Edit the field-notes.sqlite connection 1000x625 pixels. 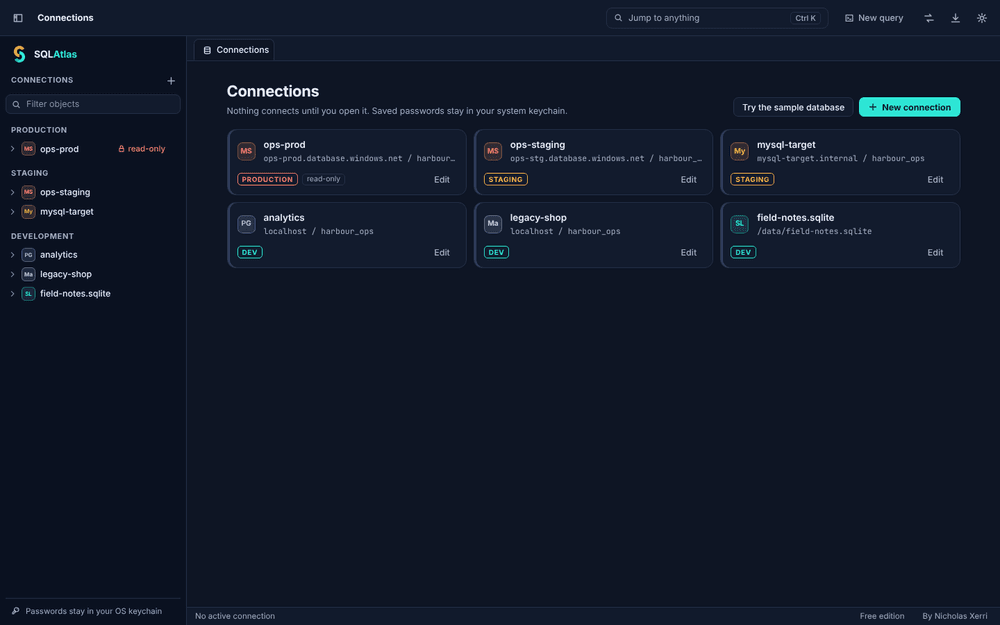[x=935, y=253]
